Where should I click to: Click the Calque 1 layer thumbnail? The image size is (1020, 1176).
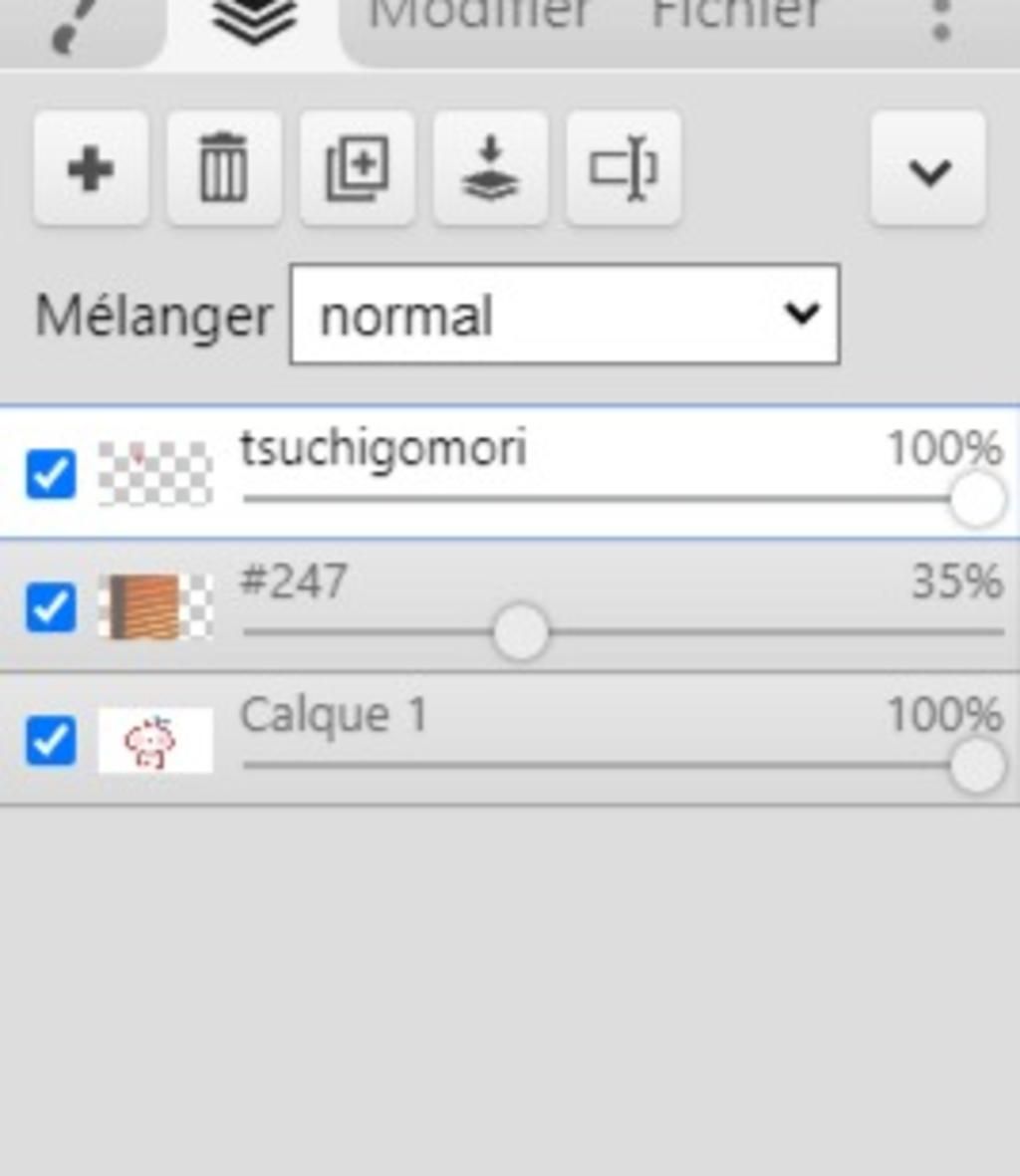coord(155,741)
